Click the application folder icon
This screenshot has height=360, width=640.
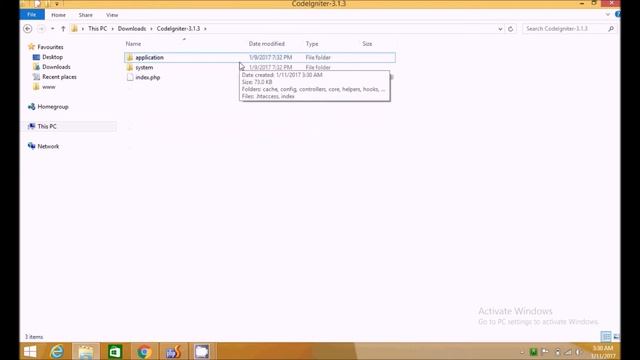click(x=130, y=57)
